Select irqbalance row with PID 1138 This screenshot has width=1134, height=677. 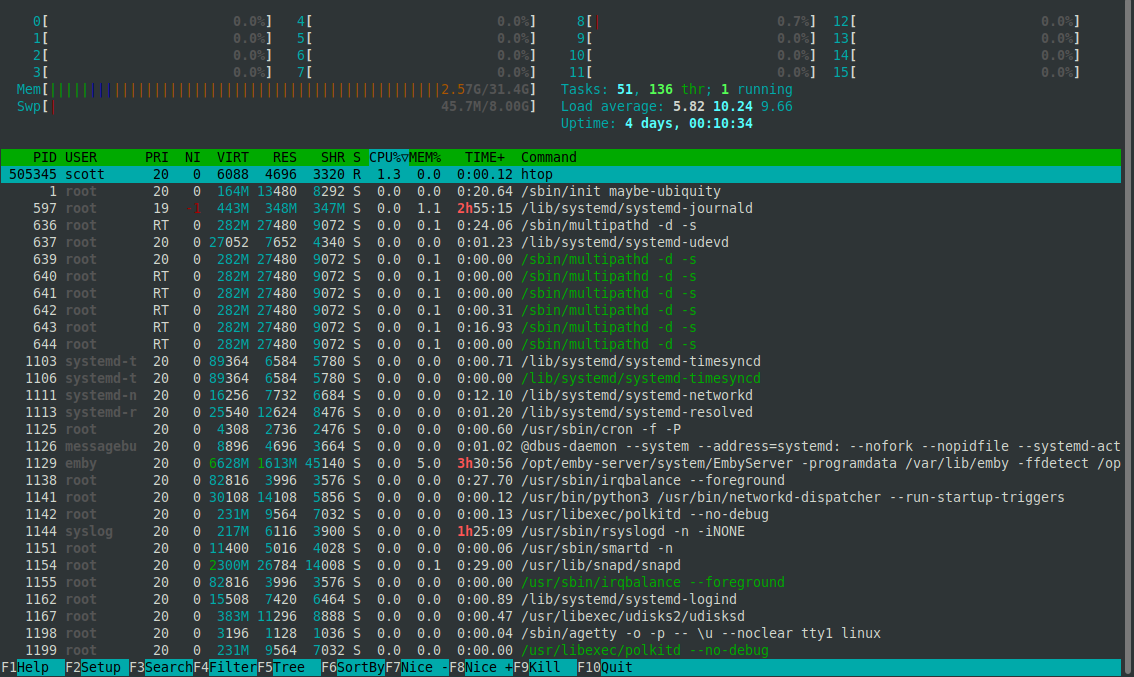[560, 480]
